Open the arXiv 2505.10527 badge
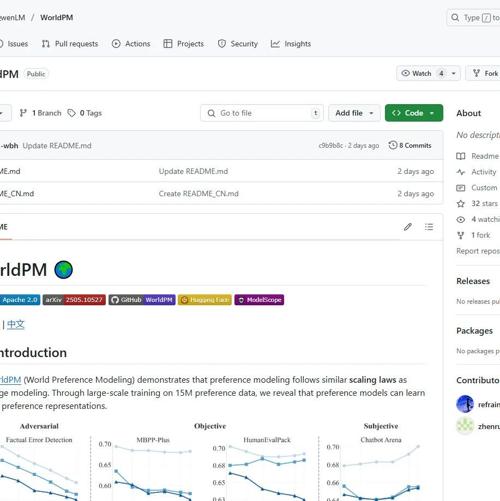Image resolution: width=500 pixels, height=501 pixels. 74,300
